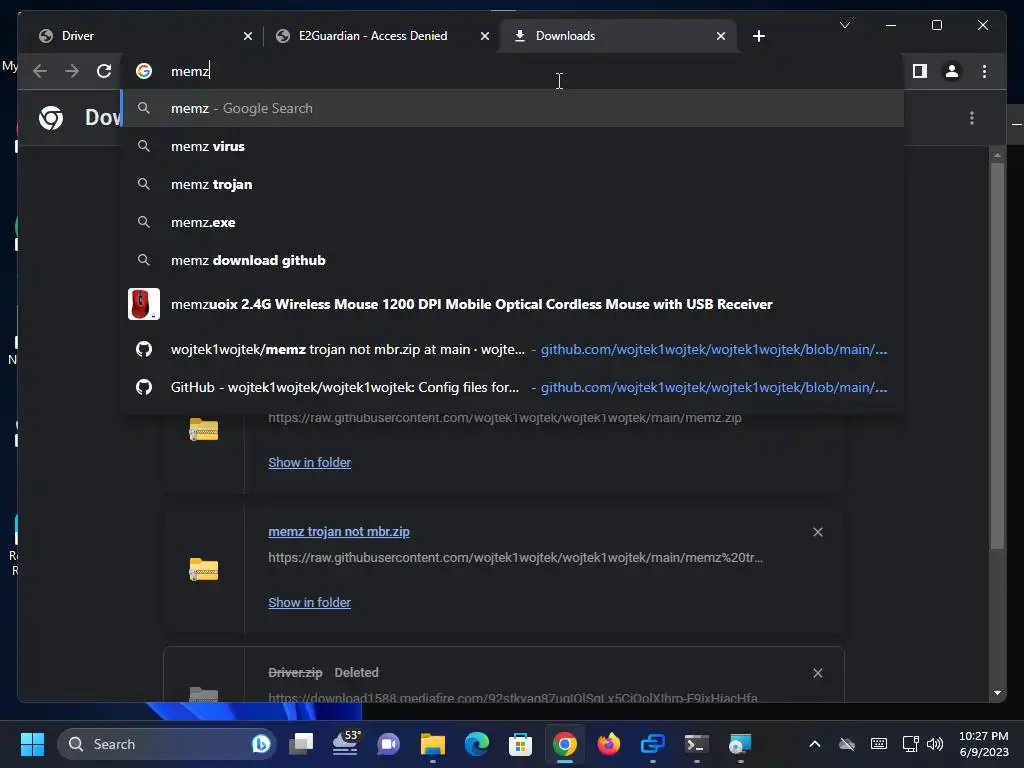Open the blue network-computers taskbar app
This screenshot has width=1024, height=768.
(x=652, y=744)
